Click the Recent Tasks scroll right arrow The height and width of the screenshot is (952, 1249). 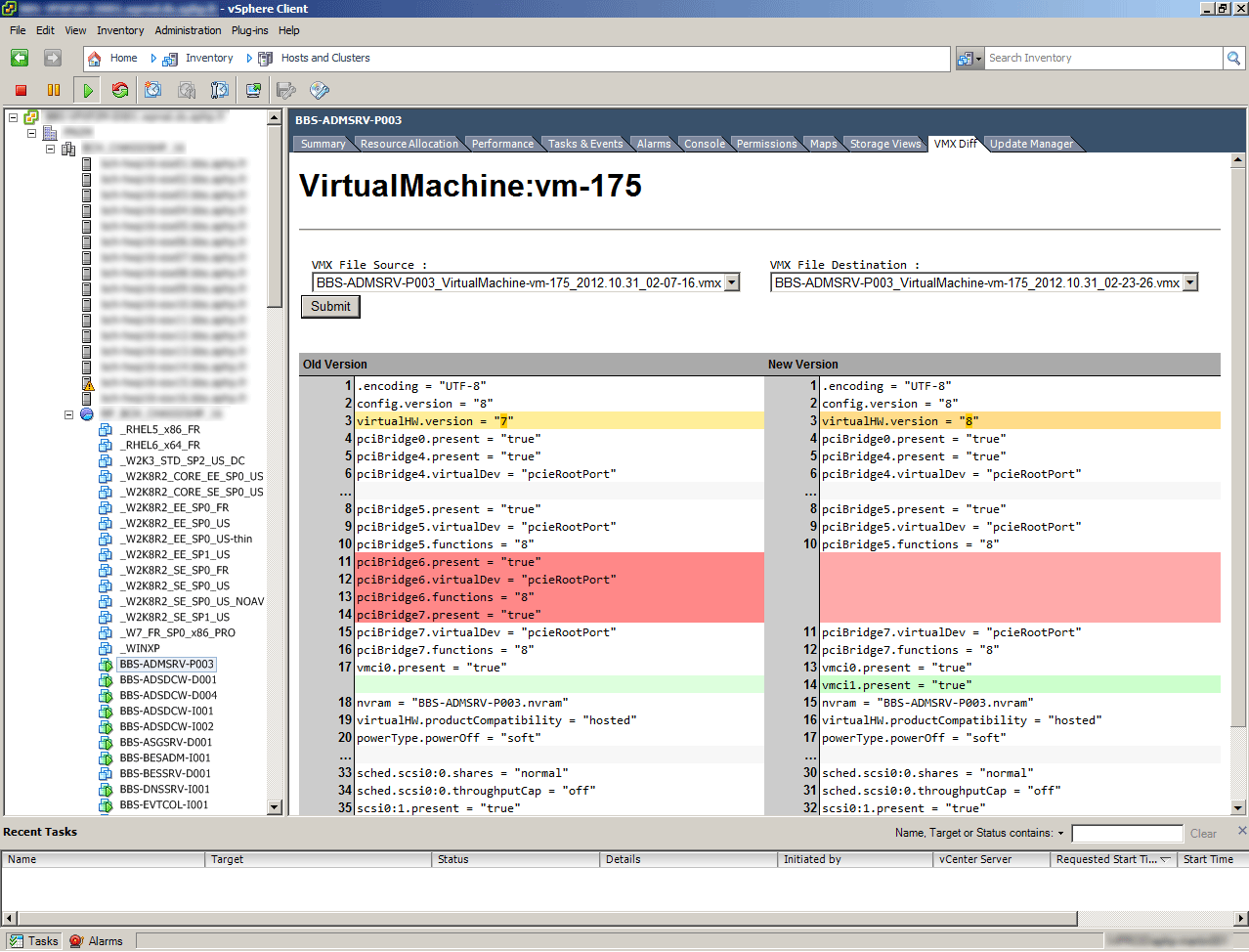1241,919
